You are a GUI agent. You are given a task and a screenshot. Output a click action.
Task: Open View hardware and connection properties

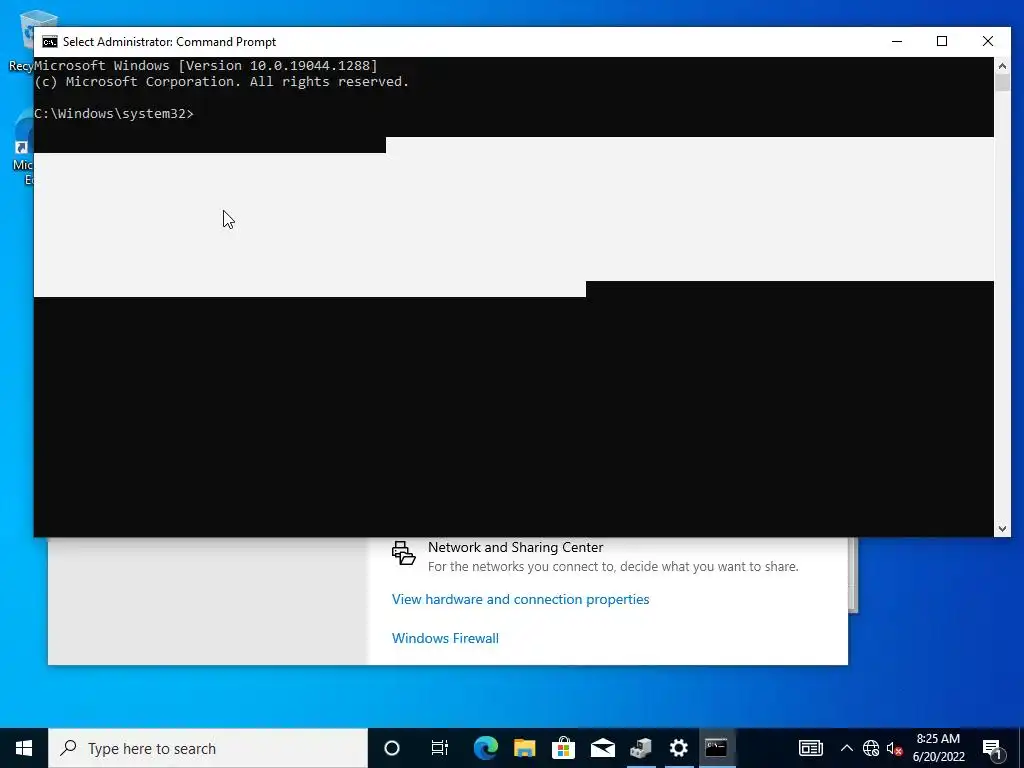pos(520,600)
